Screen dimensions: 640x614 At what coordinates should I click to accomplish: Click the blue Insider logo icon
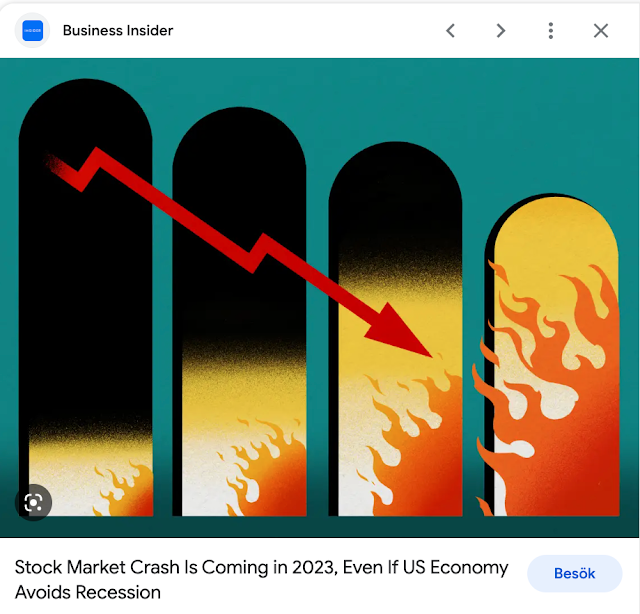click(32, 31)
